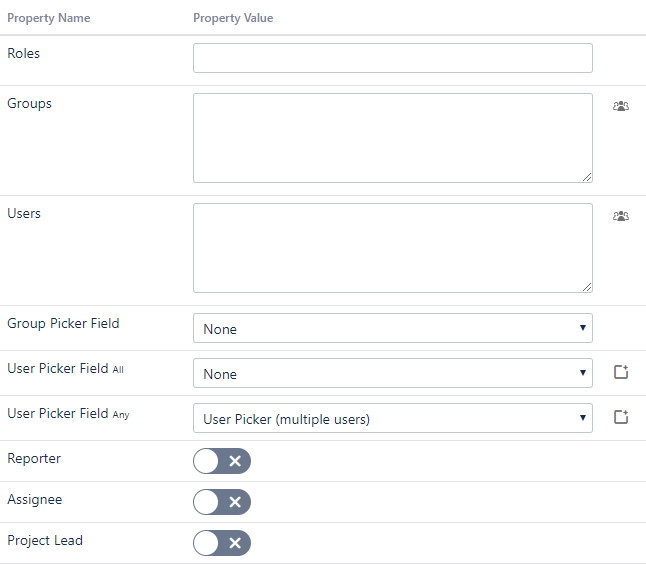
Task: Click the X icon on Assignee toggle
Action: click(235, 502)
